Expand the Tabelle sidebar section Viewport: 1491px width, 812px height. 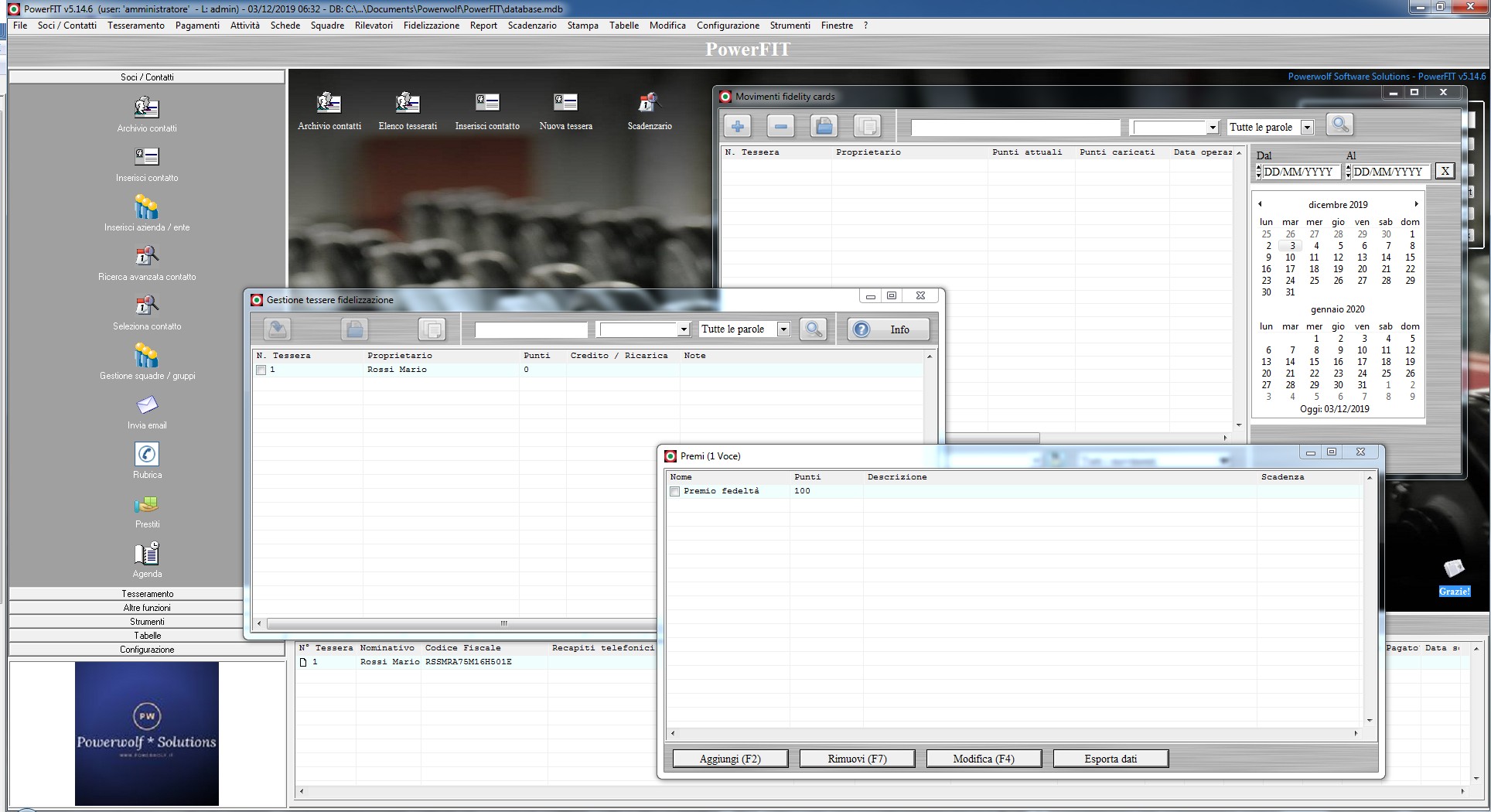147,636
